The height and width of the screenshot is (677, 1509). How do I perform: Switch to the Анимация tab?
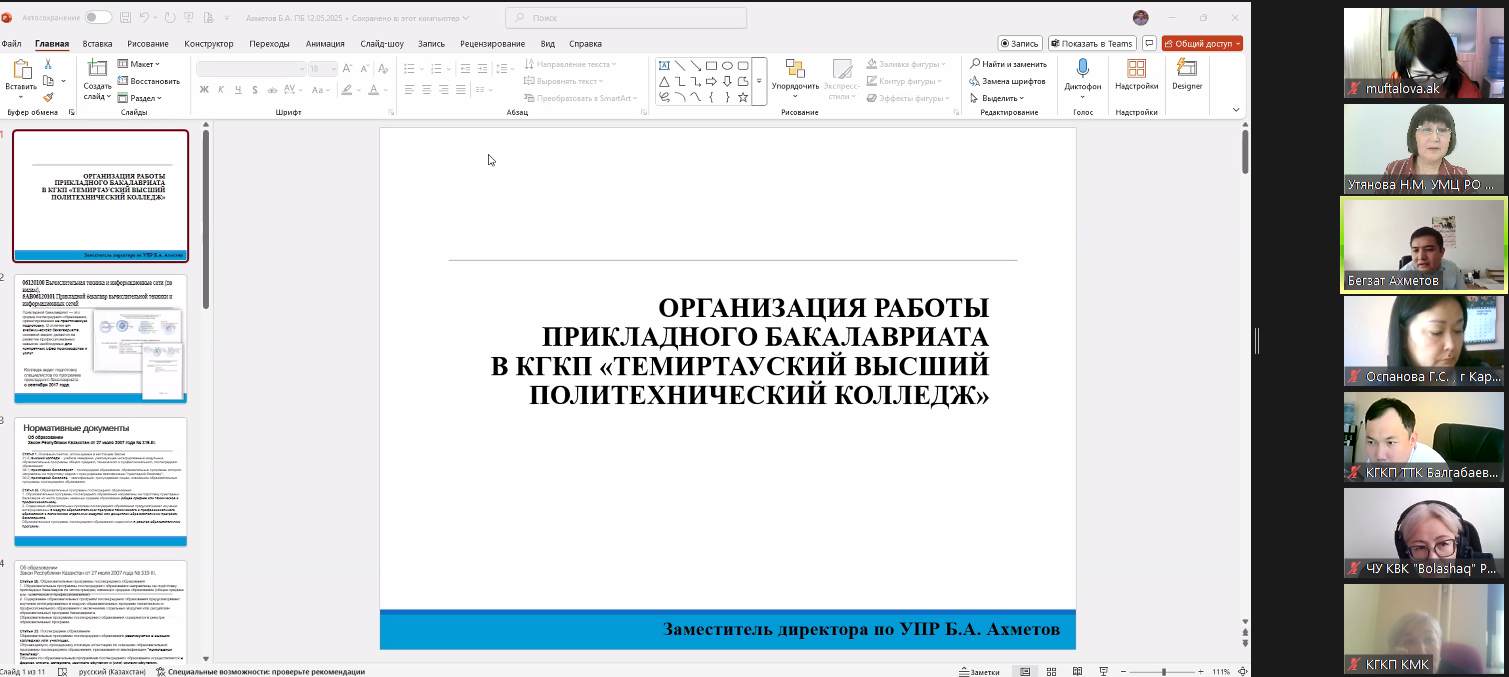click(325, 44)
